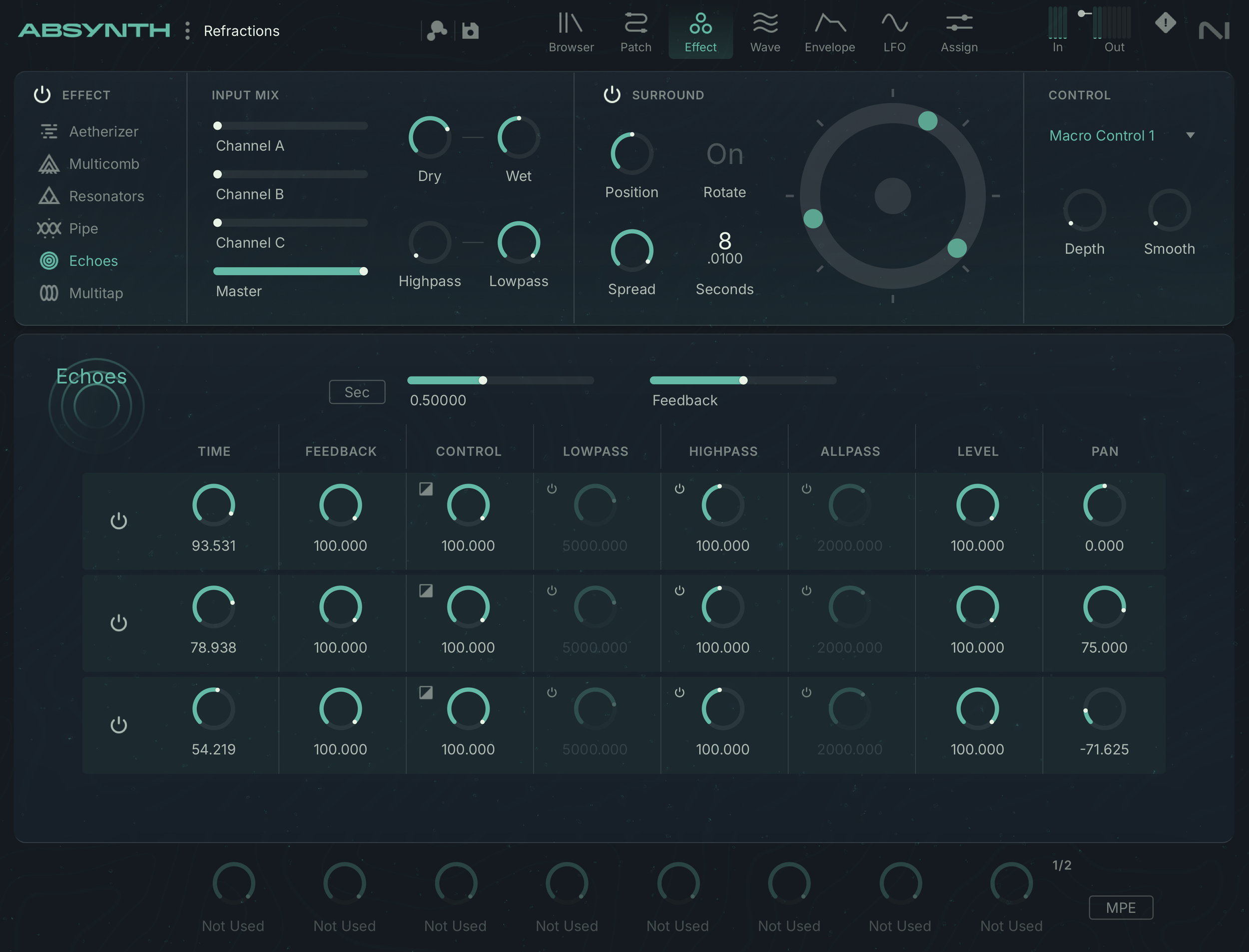Toggle the Surround Rotate On switch

click(x=725, y=154)
